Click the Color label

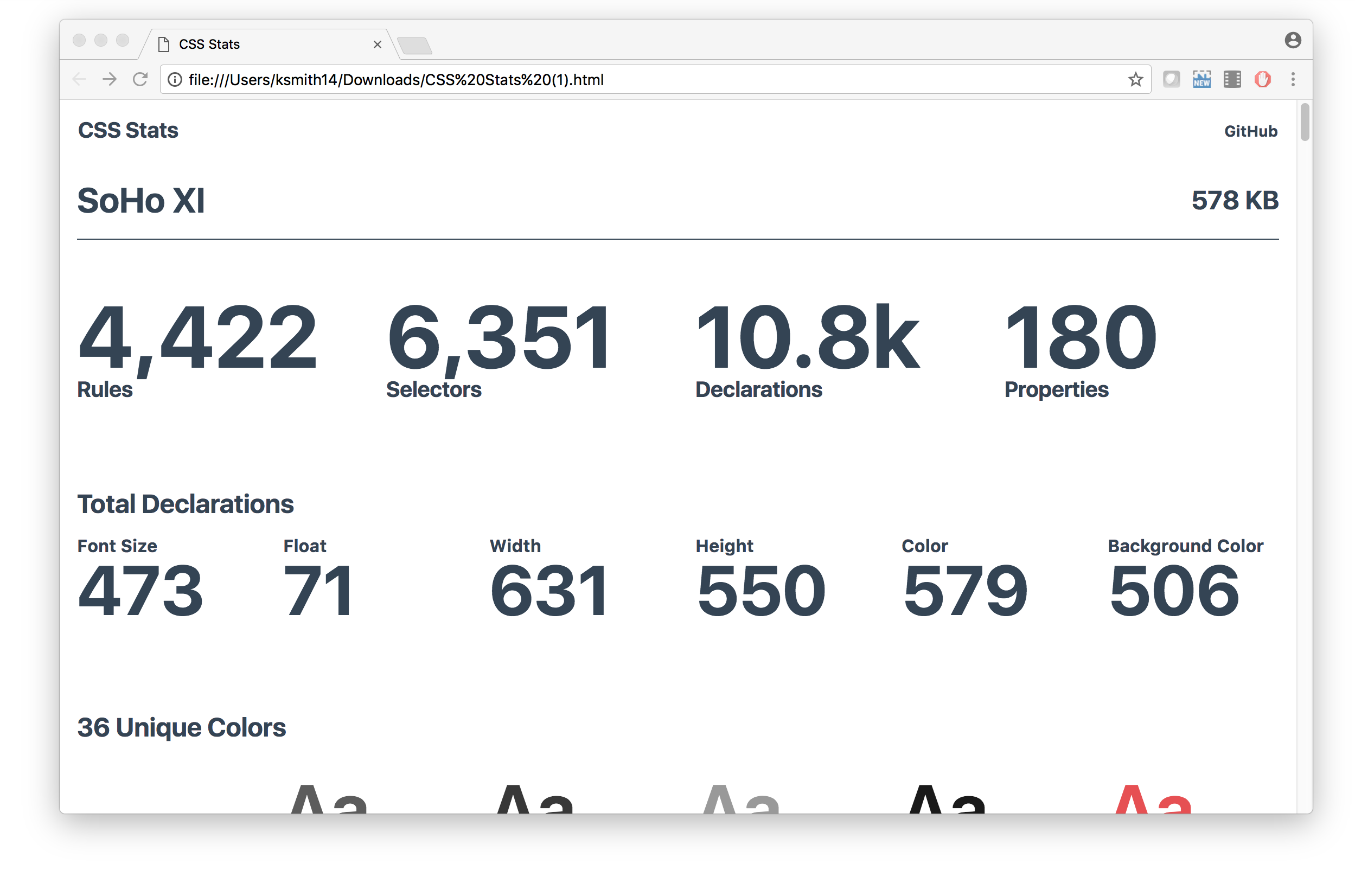(925, 546)
